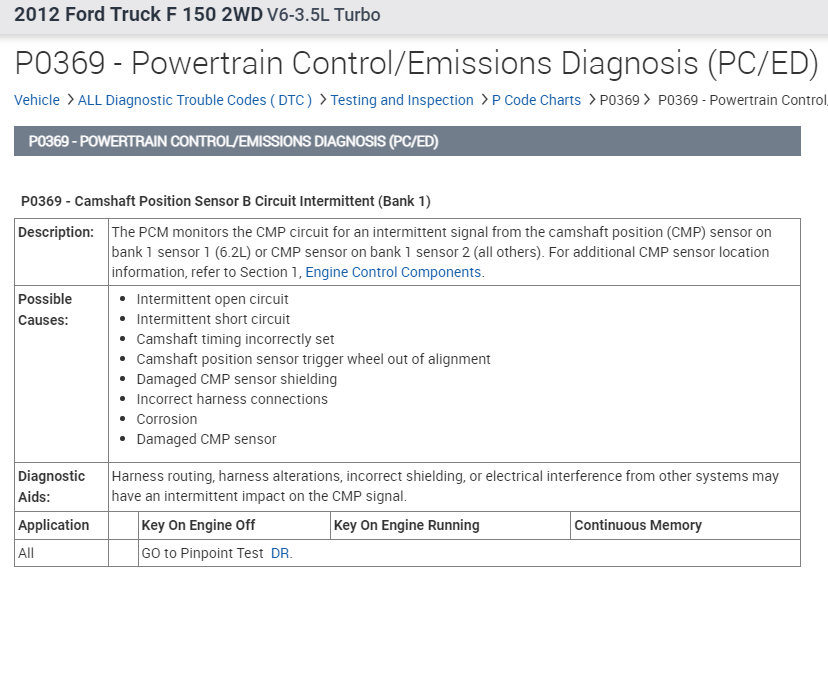Click the Key On Engine Off column header
Image resolution: width=828 pixels, height=689 pixels.
point(198,525)
